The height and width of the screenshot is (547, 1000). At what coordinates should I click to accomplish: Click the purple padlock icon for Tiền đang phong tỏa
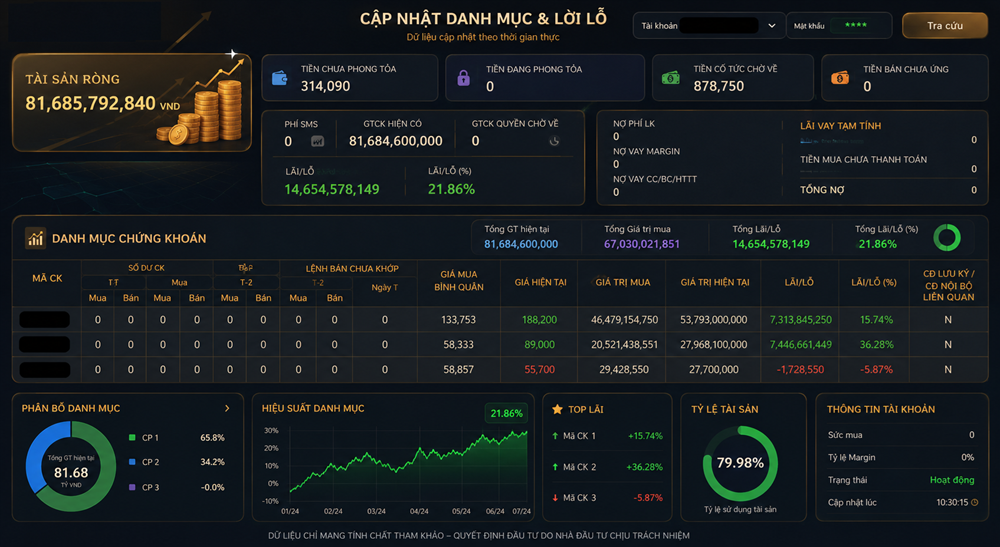[464, 78]
